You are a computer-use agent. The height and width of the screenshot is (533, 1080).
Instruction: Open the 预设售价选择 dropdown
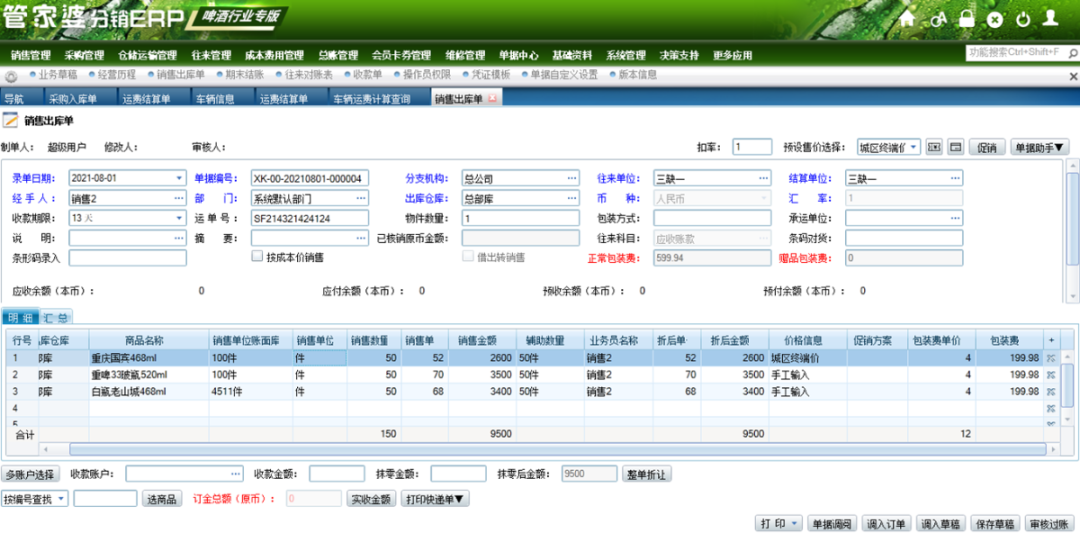point(913,147)
